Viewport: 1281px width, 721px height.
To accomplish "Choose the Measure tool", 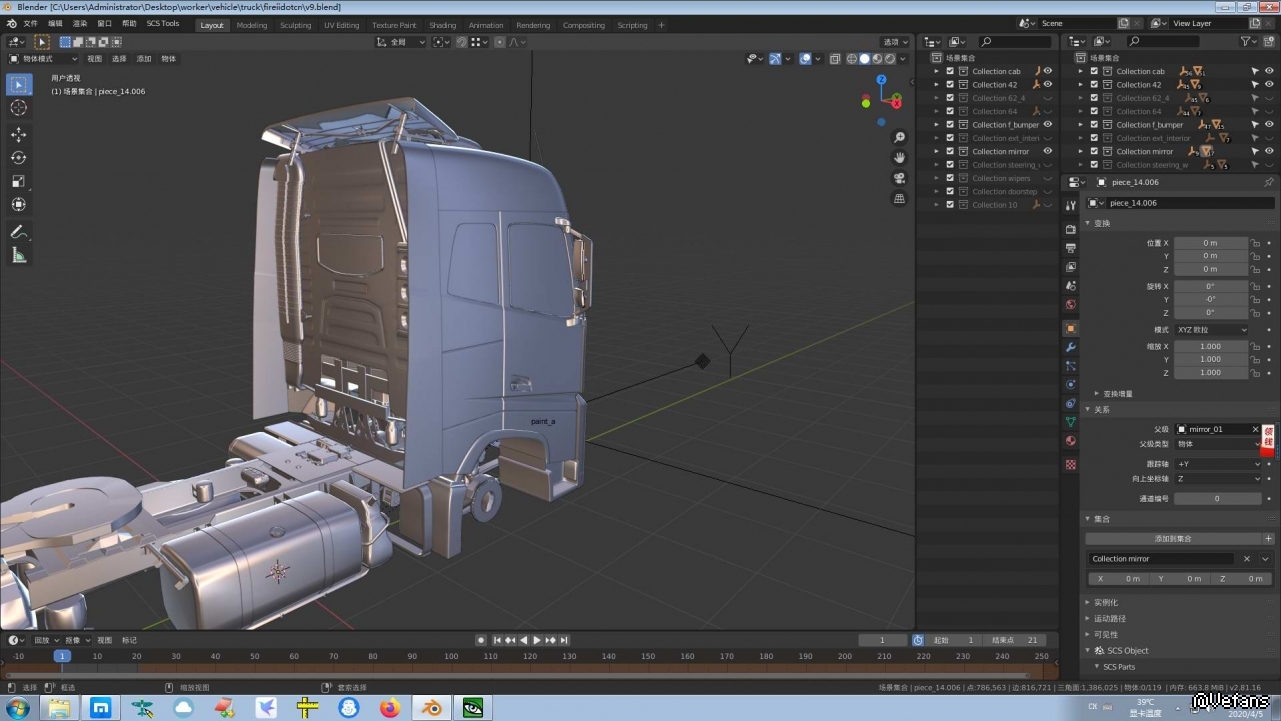I will [19, 256].
